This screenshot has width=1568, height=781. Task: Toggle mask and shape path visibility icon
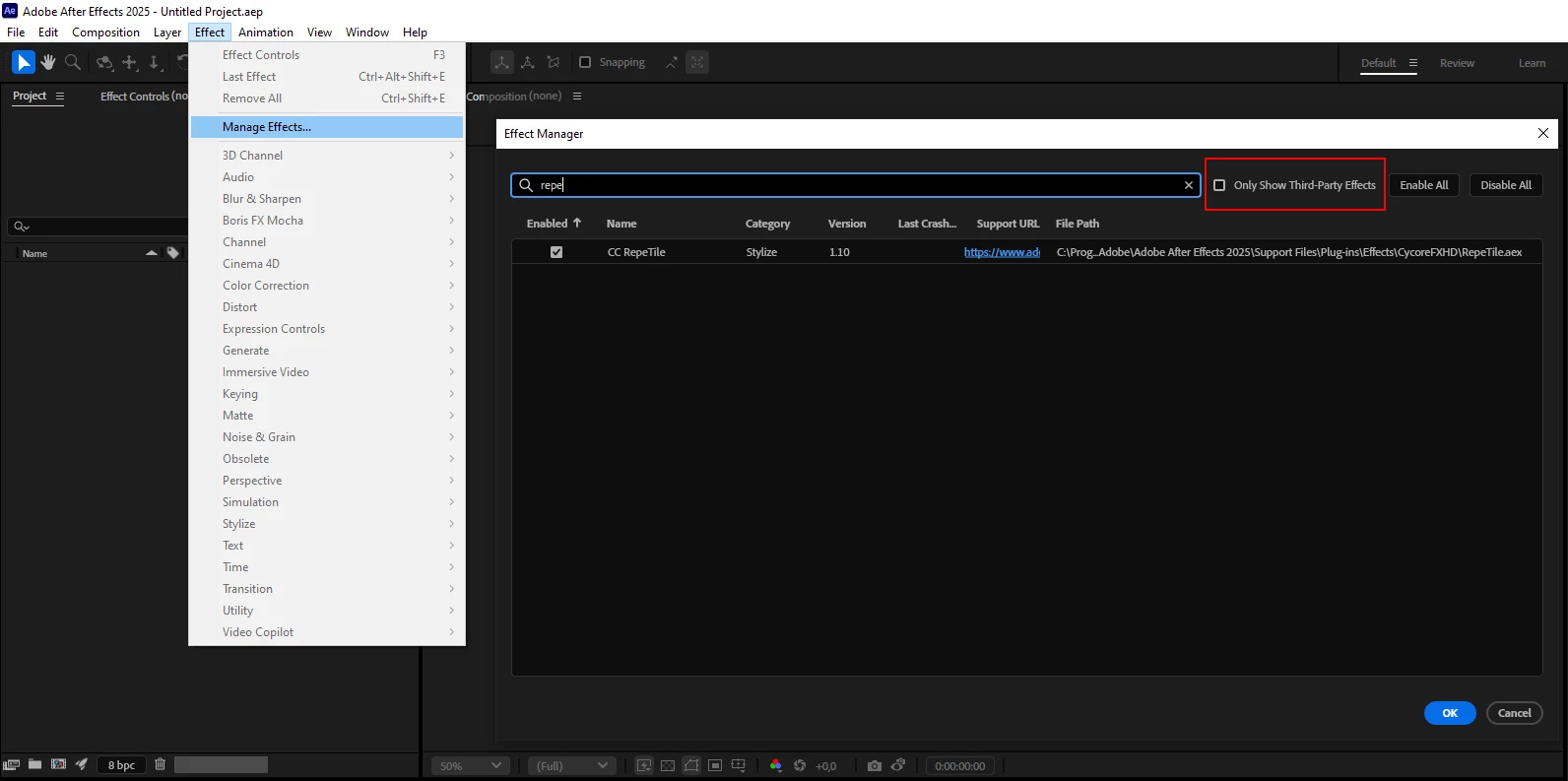point(691,765)
